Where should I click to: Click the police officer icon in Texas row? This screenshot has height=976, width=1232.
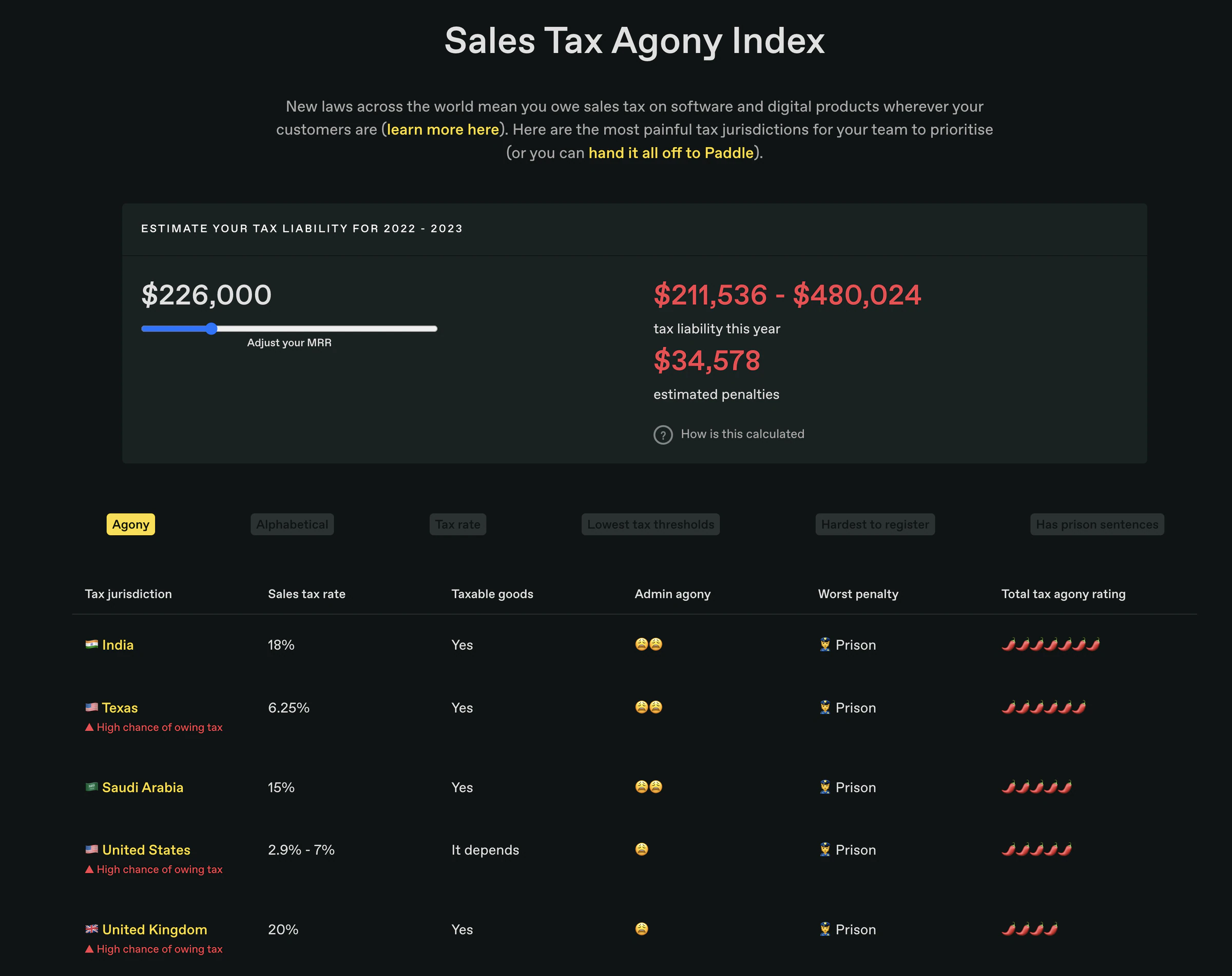click(x=824, y=708)
